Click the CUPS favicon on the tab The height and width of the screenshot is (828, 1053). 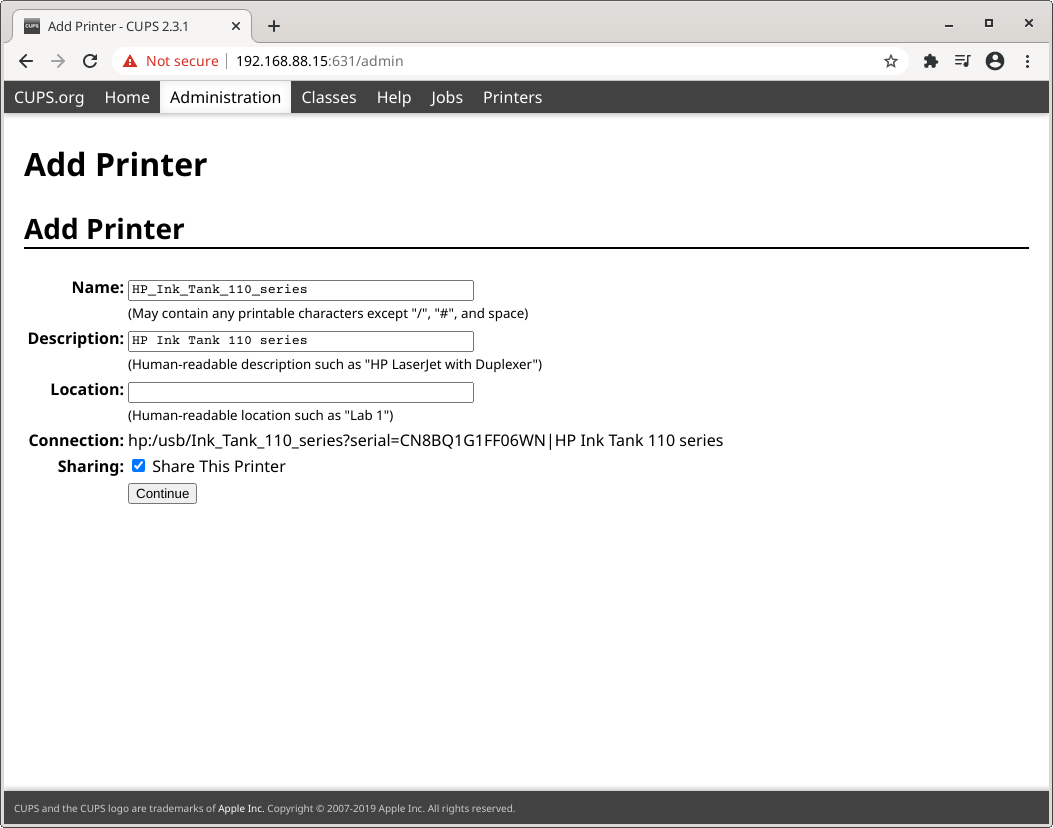[32, 26]
